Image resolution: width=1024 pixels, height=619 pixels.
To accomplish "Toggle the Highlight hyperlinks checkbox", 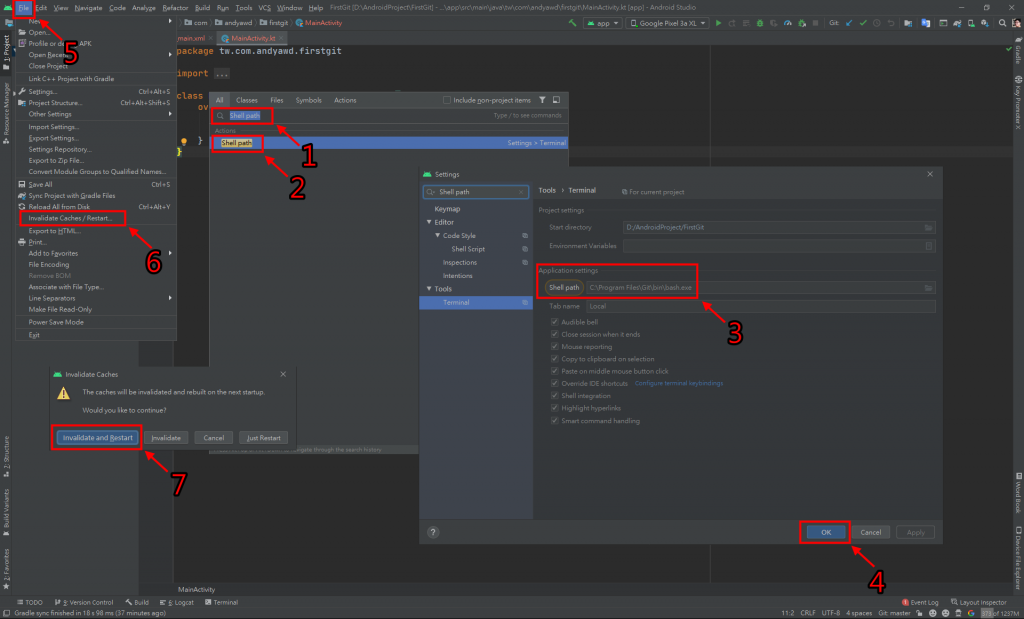I will point(554,408).
